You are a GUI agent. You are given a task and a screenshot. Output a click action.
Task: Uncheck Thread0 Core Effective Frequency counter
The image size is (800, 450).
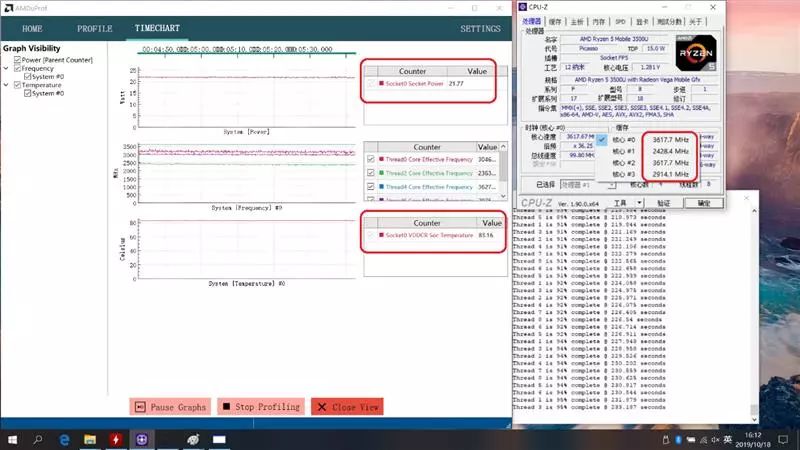coord(371,159)
